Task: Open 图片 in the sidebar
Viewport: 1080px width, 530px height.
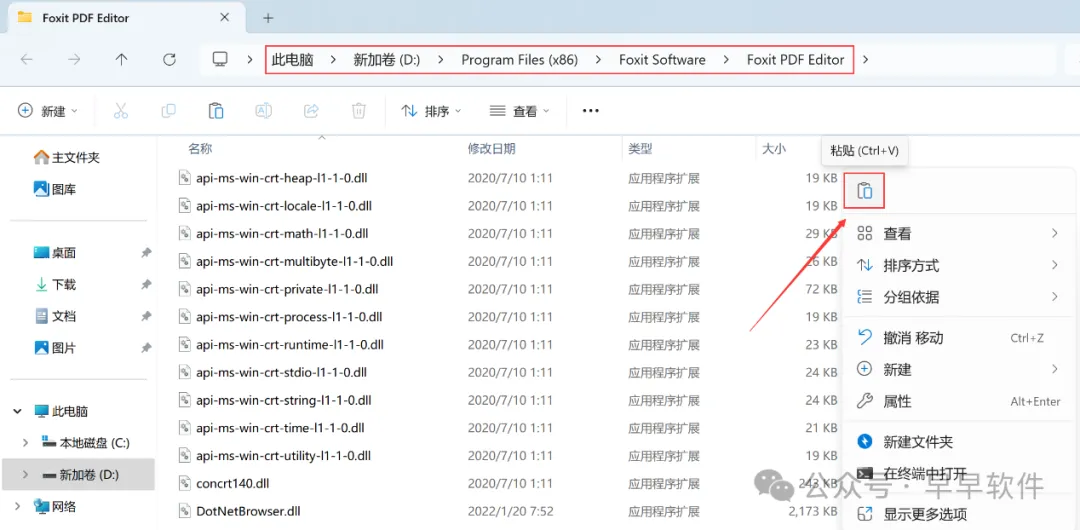Action: click(54, 348)
